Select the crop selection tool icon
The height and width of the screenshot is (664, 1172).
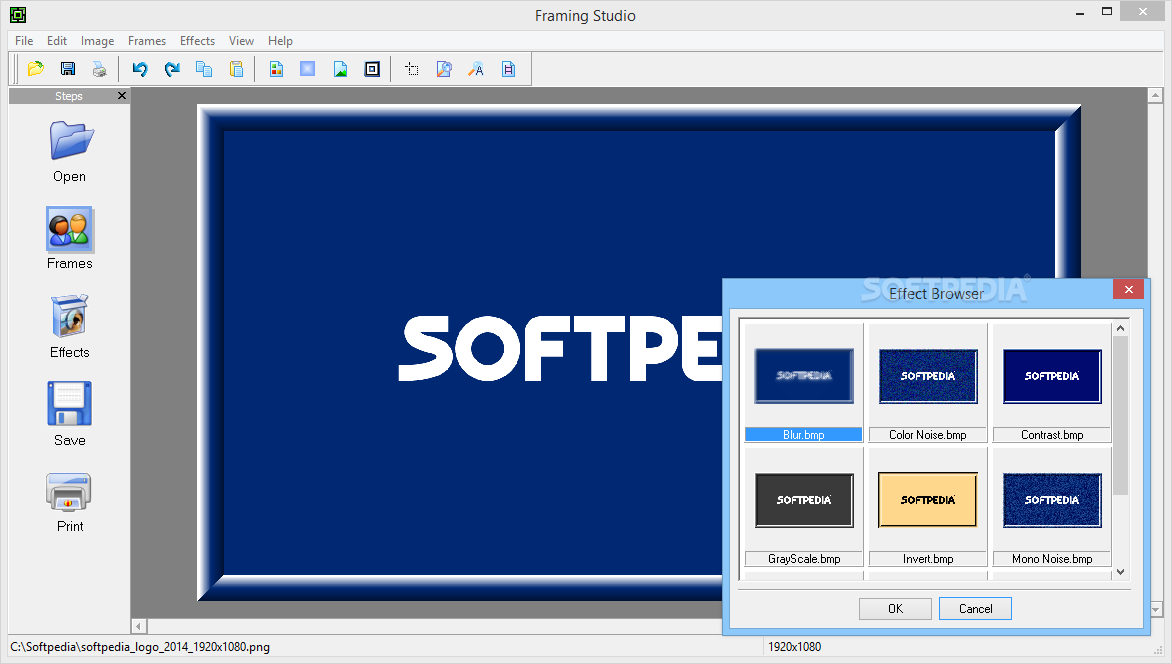tap(412, 69)
